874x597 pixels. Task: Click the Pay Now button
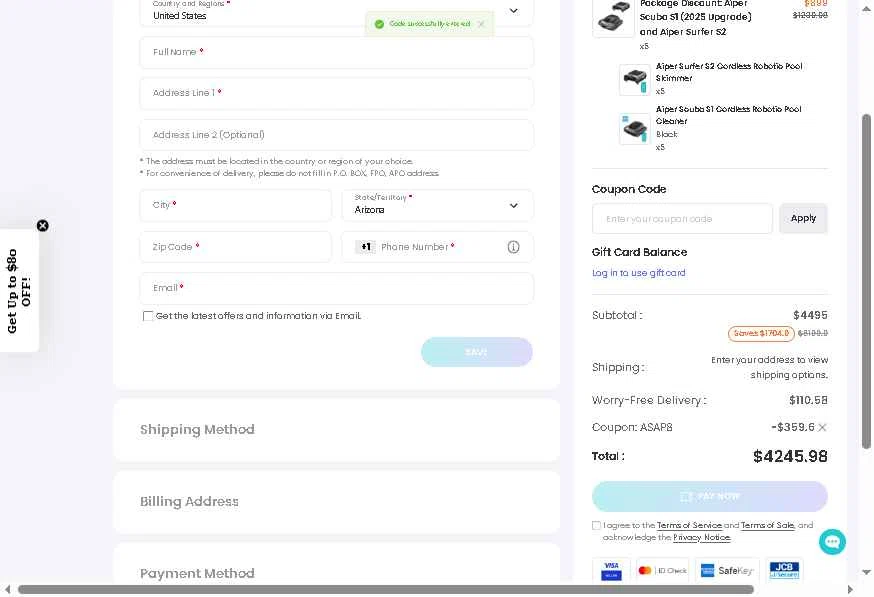(710, 496)
